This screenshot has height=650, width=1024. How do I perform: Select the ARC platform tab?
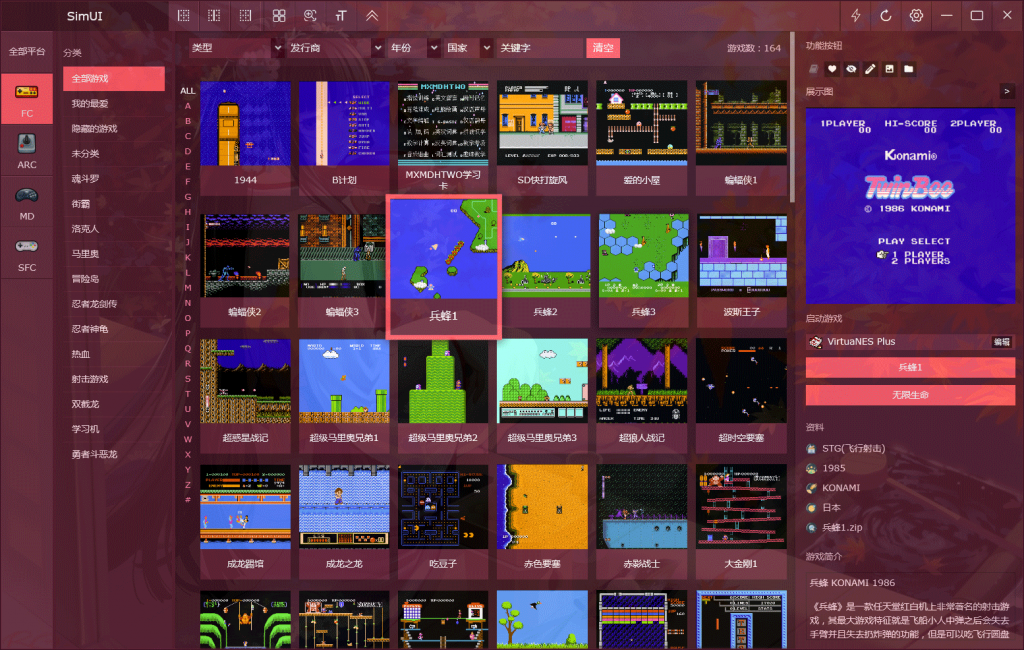tap(27, 151)
